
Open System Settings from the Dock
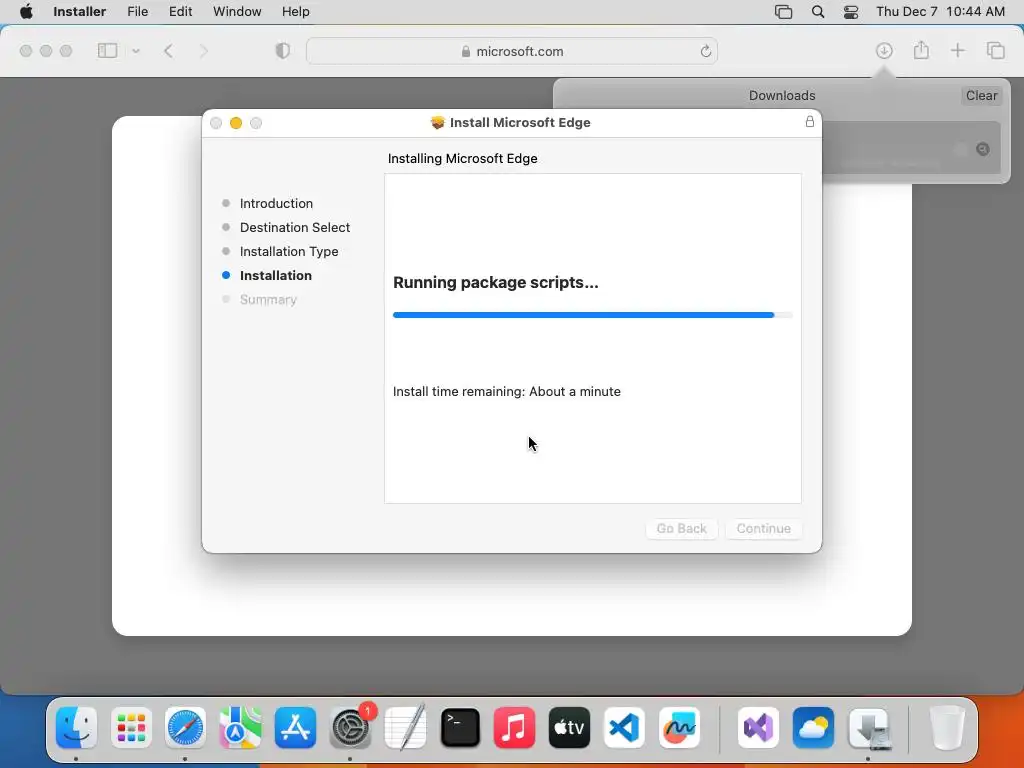tap(351, 728)
